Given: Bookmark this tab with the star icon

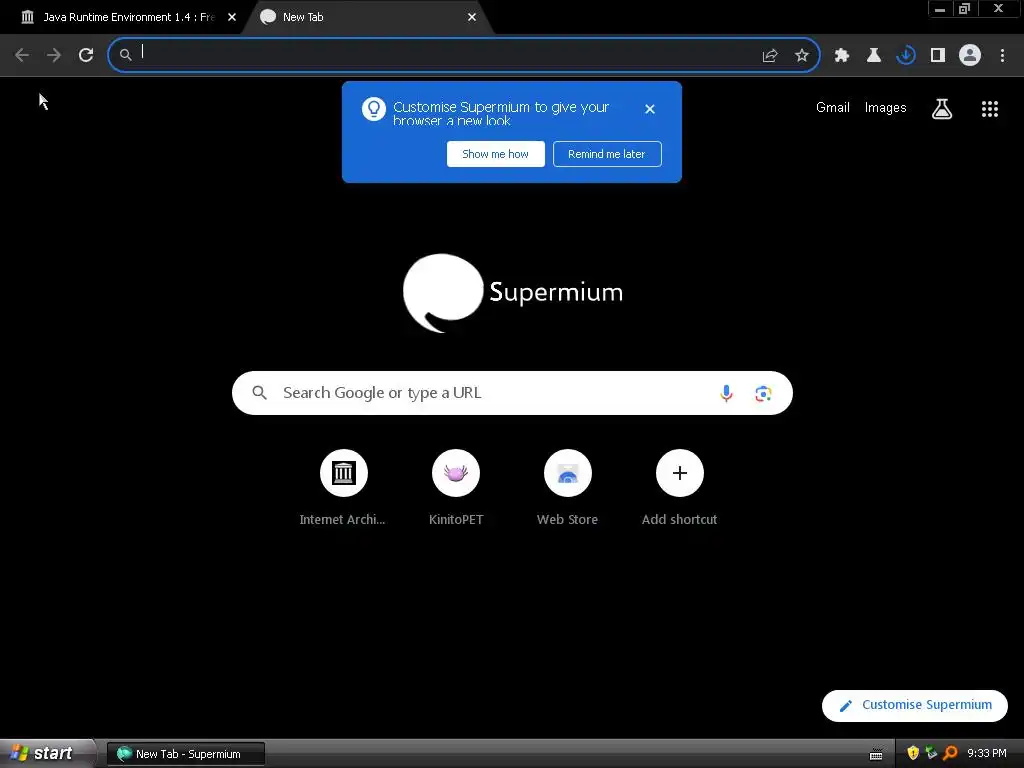Looking at the screenshot, I should pyautogui.click(x=802, y=56).
